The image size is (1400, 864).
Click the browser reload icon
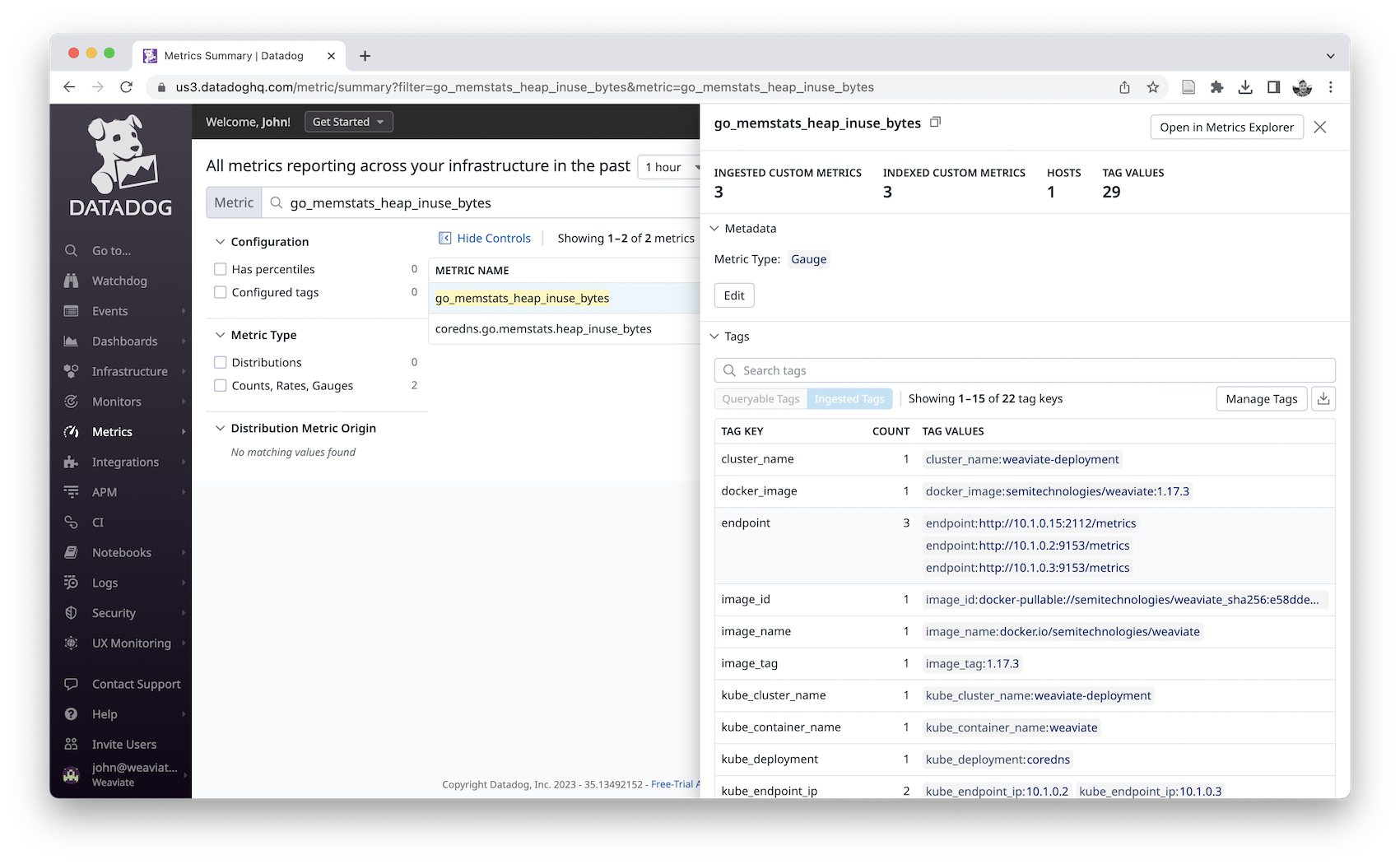pyautogui.click(x=126, y=87)
